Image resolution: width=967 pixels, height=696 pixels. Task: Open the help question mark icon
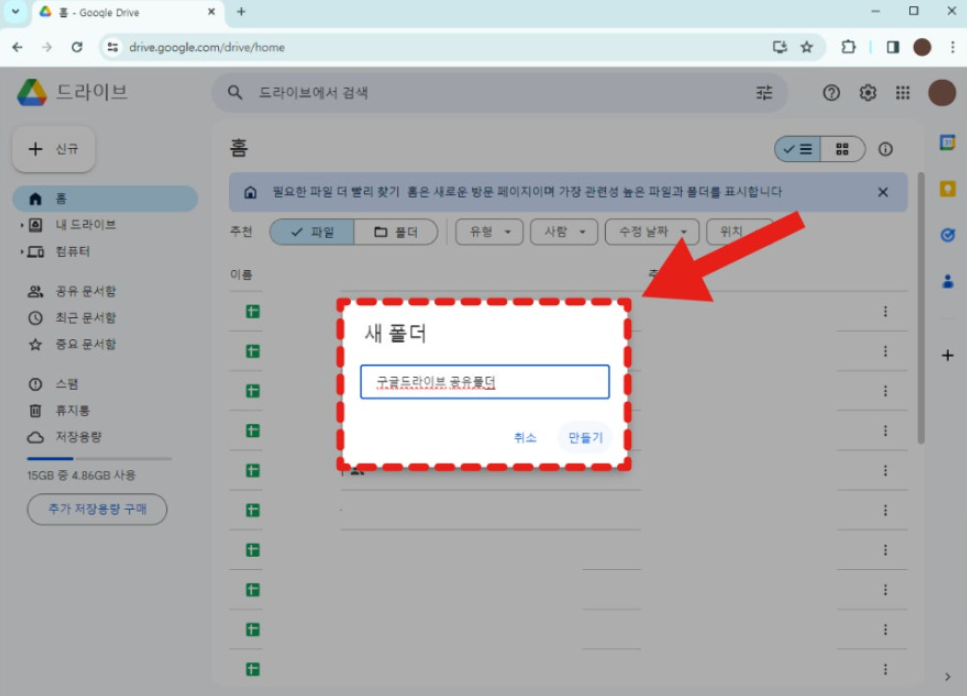tap(831, 92)
